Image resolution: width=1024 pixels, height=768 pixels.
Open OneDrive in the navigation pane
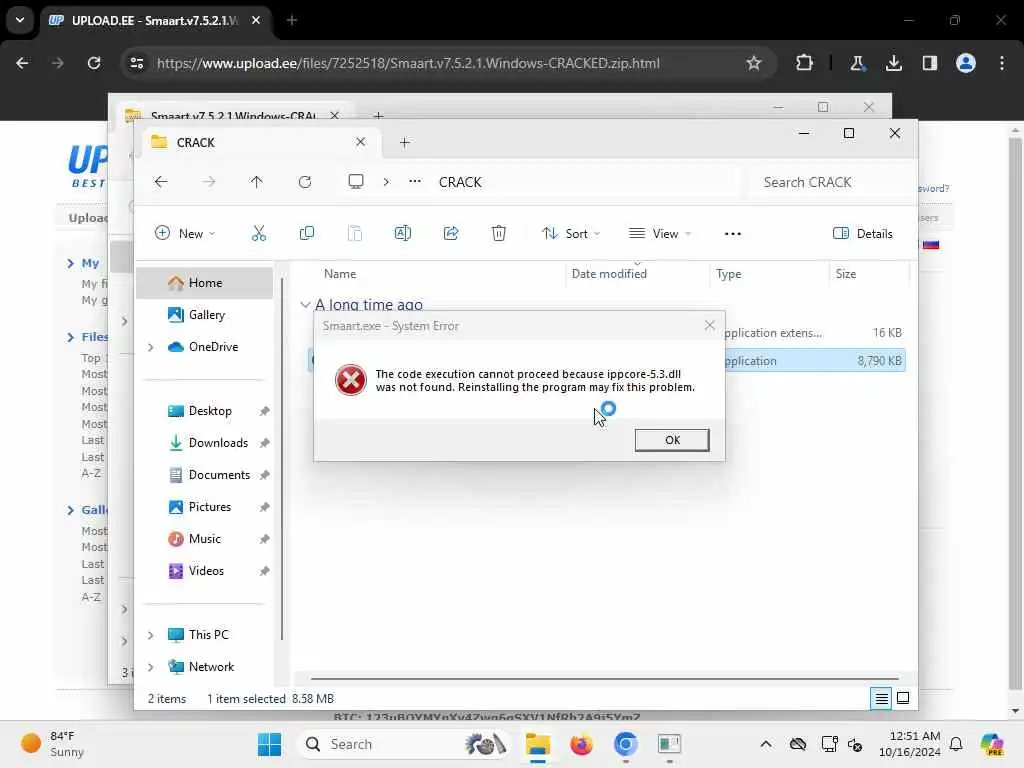pos(204,347)
